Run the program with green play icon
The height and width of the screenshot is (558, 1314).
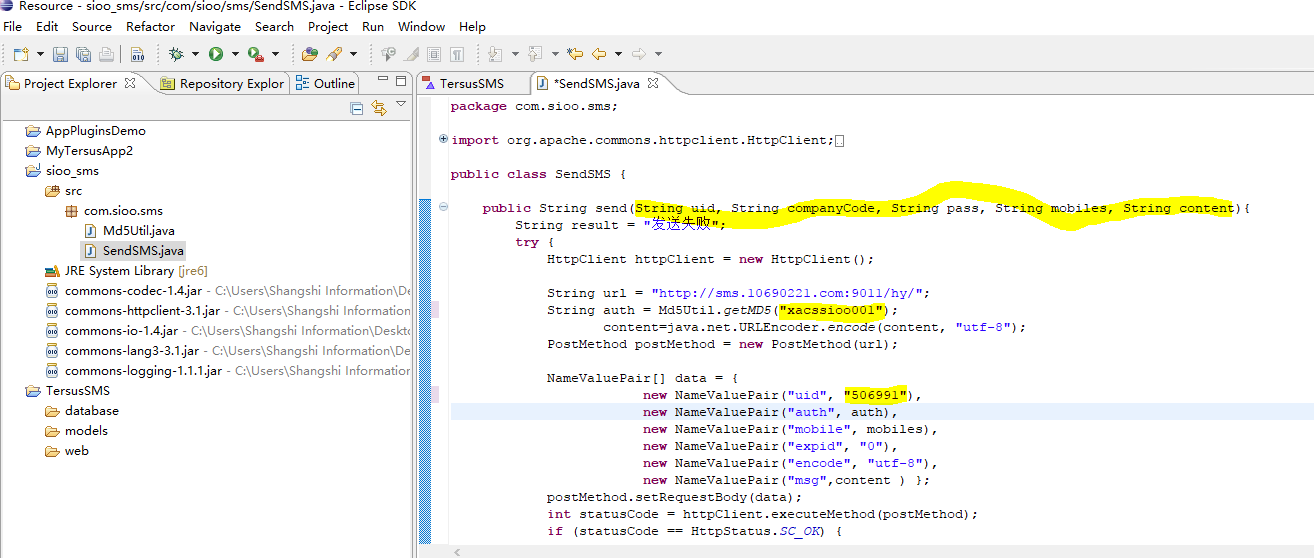pos(215,54)
